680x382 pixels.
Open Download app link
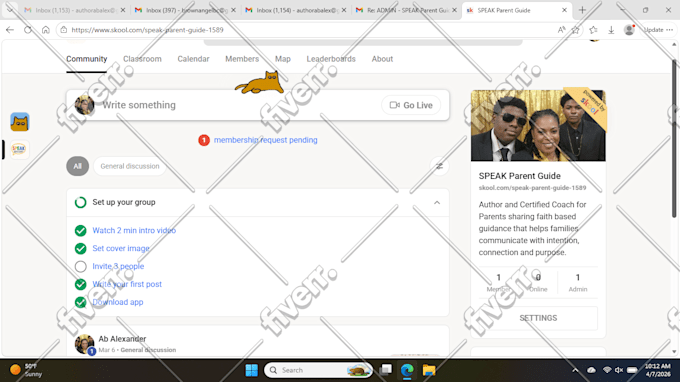(118, 302)
